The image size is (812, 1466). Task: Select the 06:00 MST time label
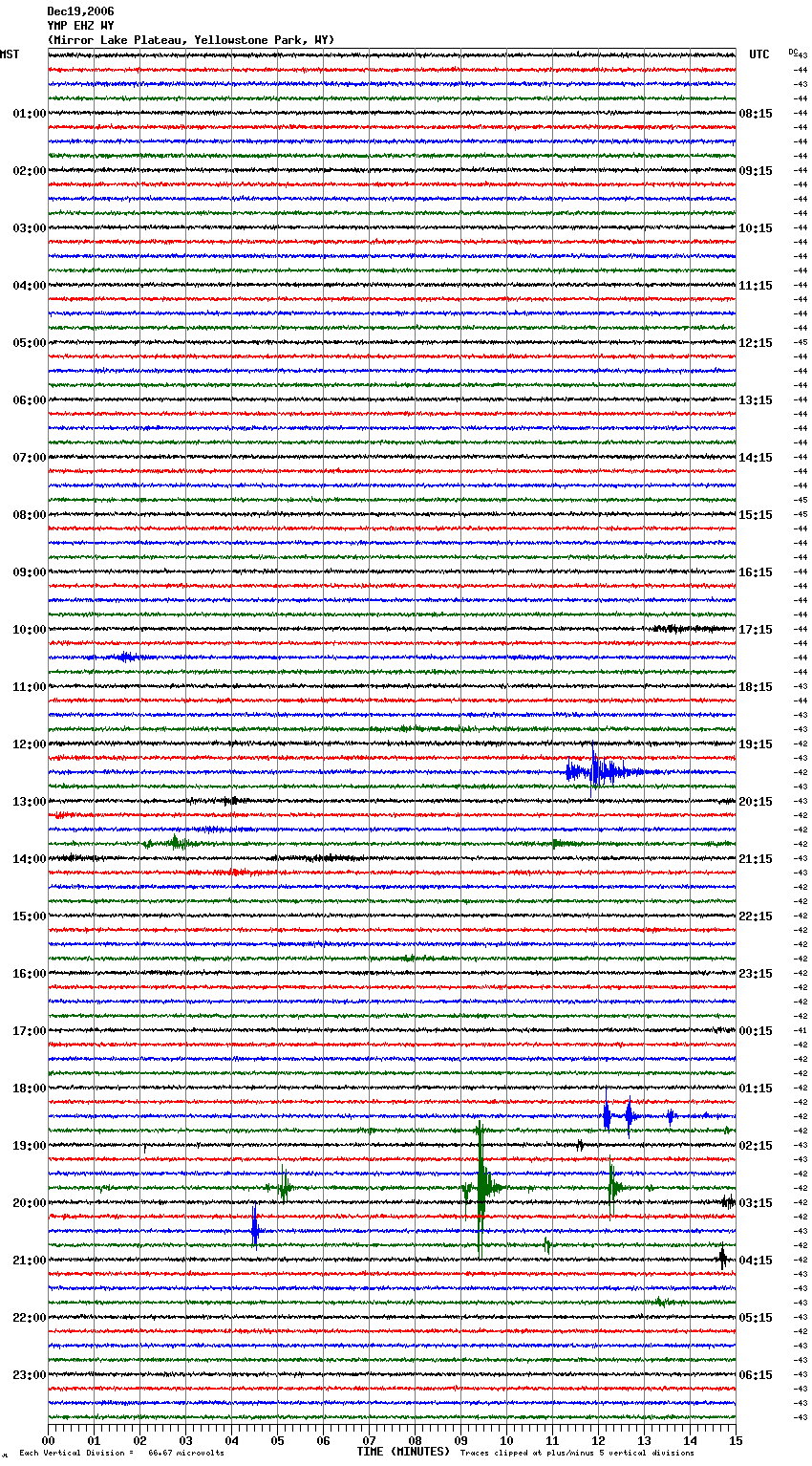pos(30,400)
